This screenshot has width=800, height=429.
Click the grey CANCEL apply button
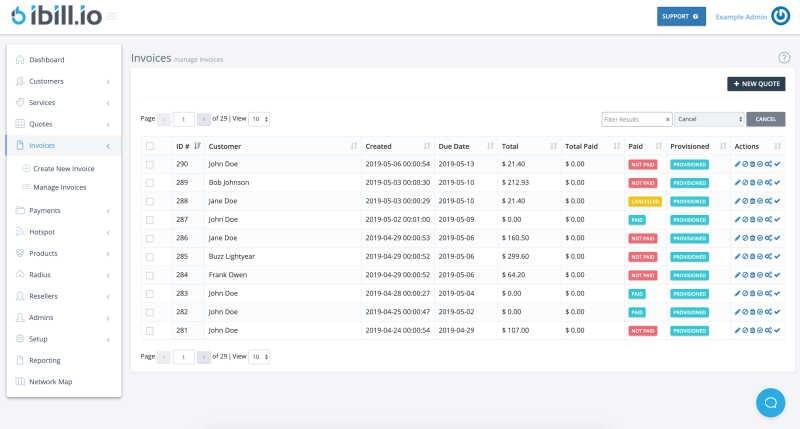[765, 119]
